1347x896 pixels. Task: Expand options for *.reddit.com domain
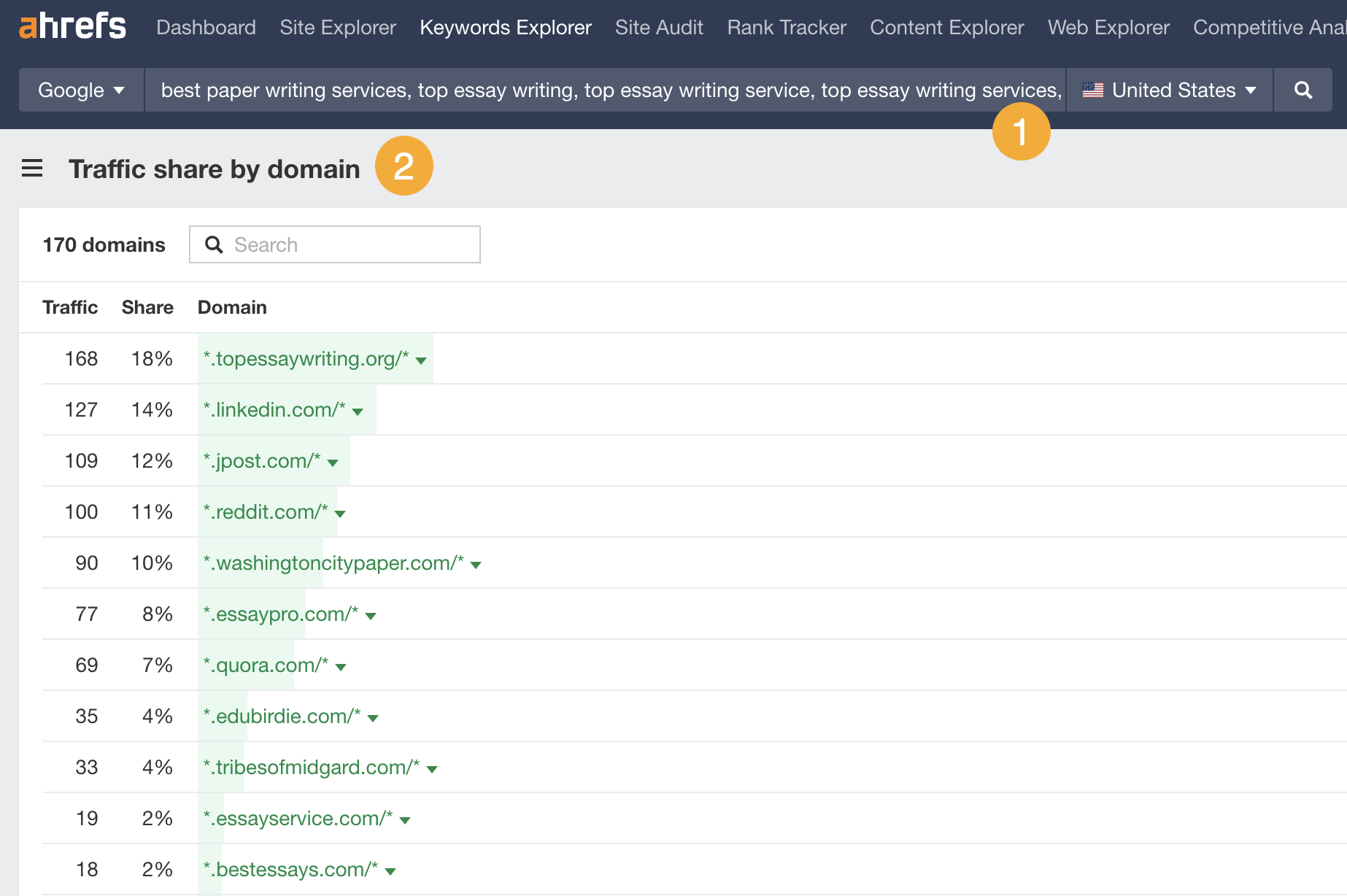click(x=341, y=513)
